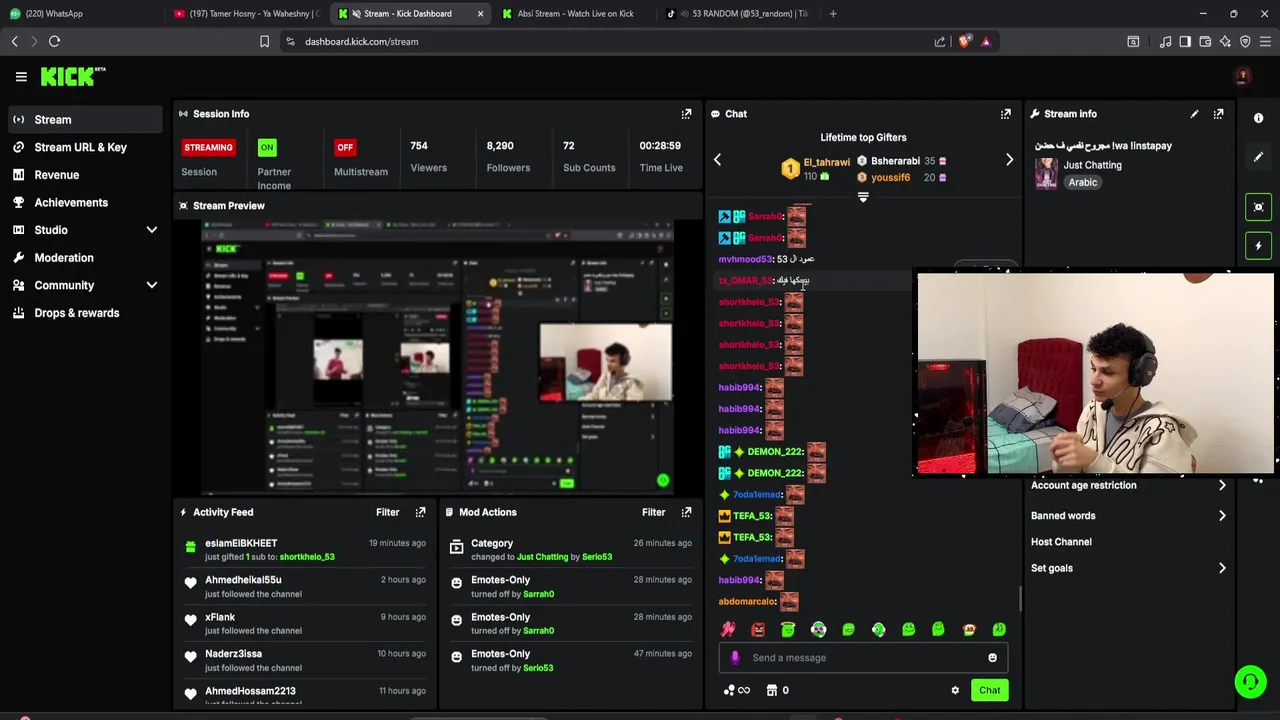Open the hamburger menu beside the Kick logo

21,76
